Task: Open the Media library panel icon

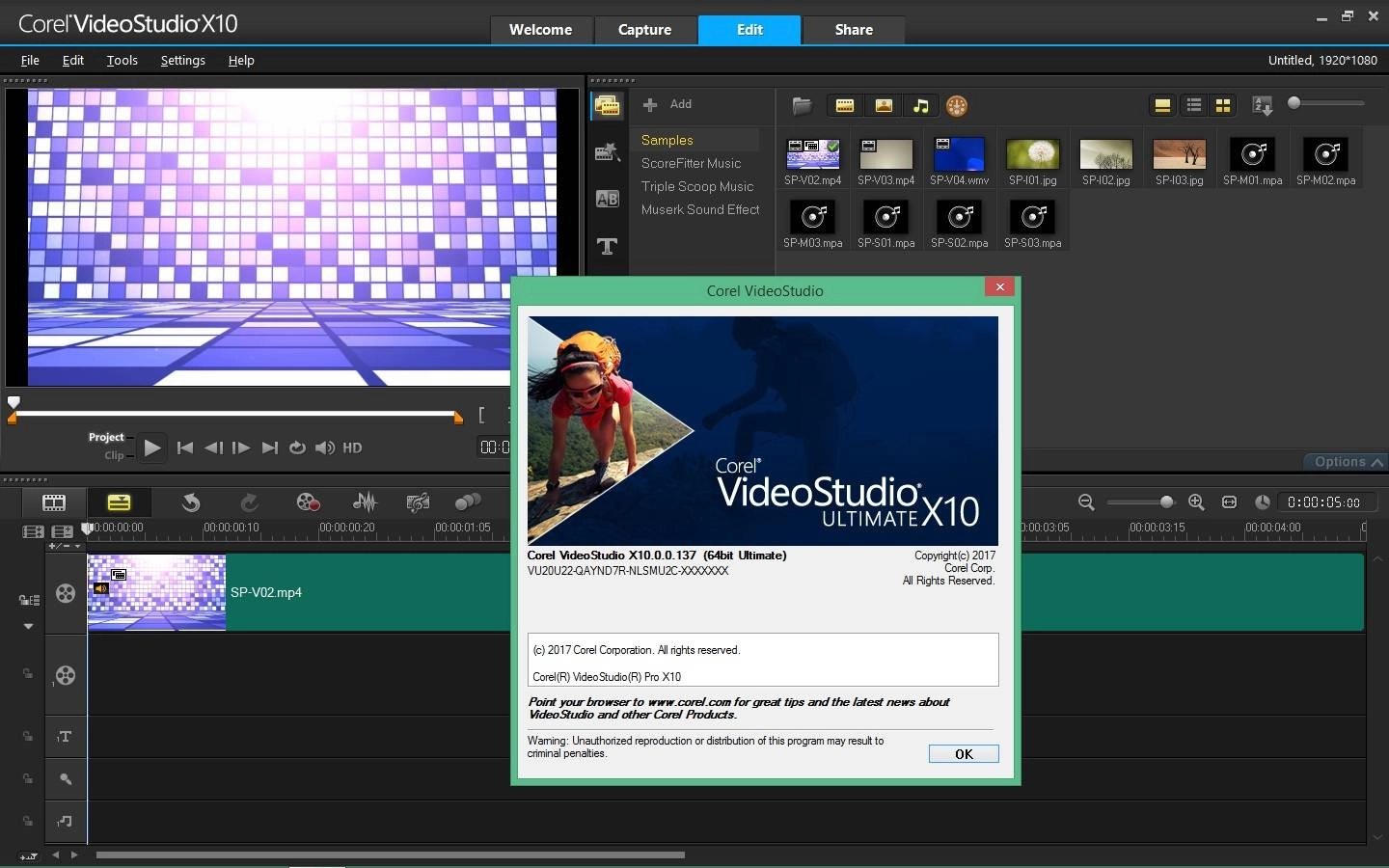Action: point(608,106)
